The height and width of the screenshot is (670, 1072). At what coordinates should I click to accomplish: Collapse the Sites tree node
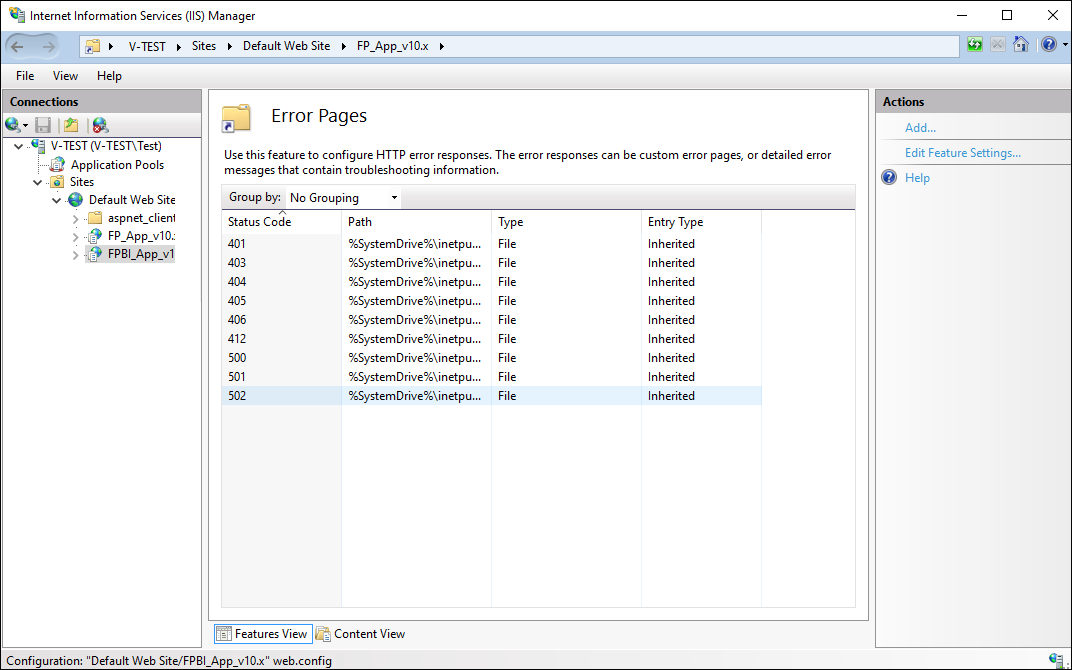pos(38,182)
